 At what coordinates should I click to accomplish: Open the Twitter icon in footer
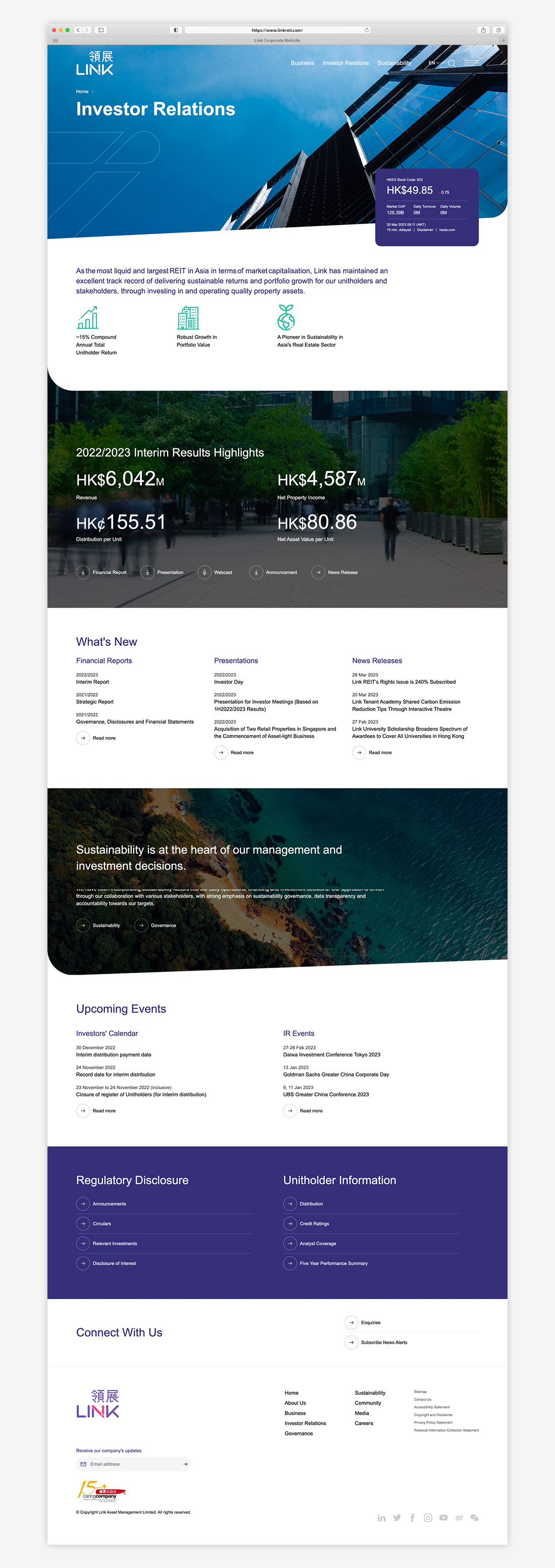click(x=397, y=1518)
